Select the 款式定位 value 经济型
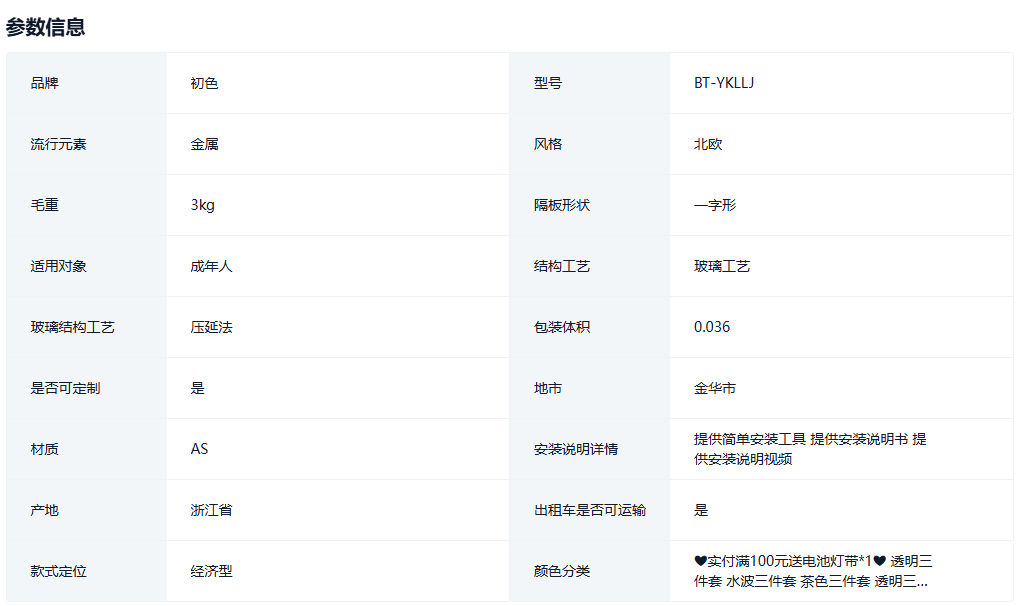 (211, 571)
